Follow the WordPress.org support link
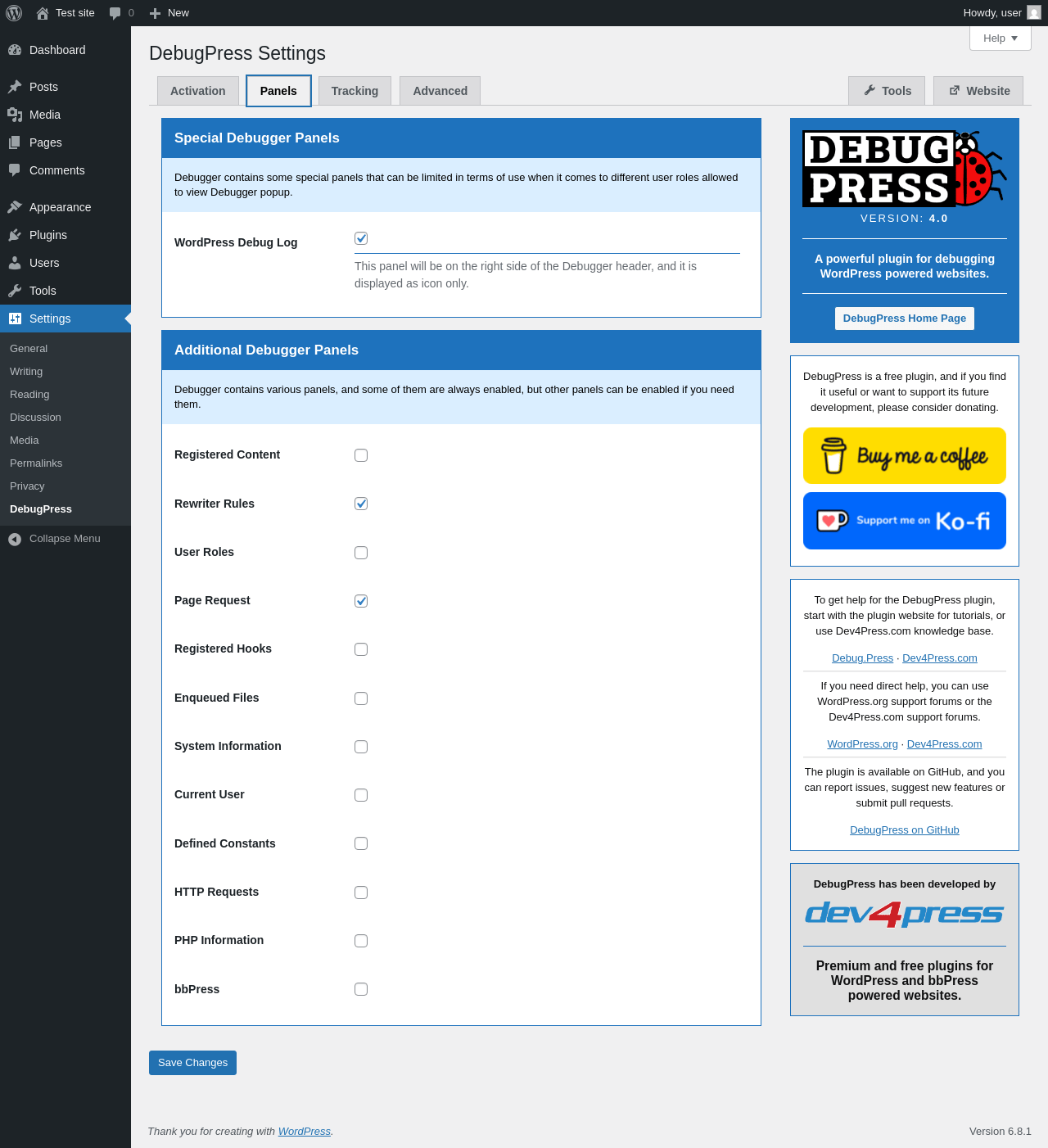 pos(862,744)
